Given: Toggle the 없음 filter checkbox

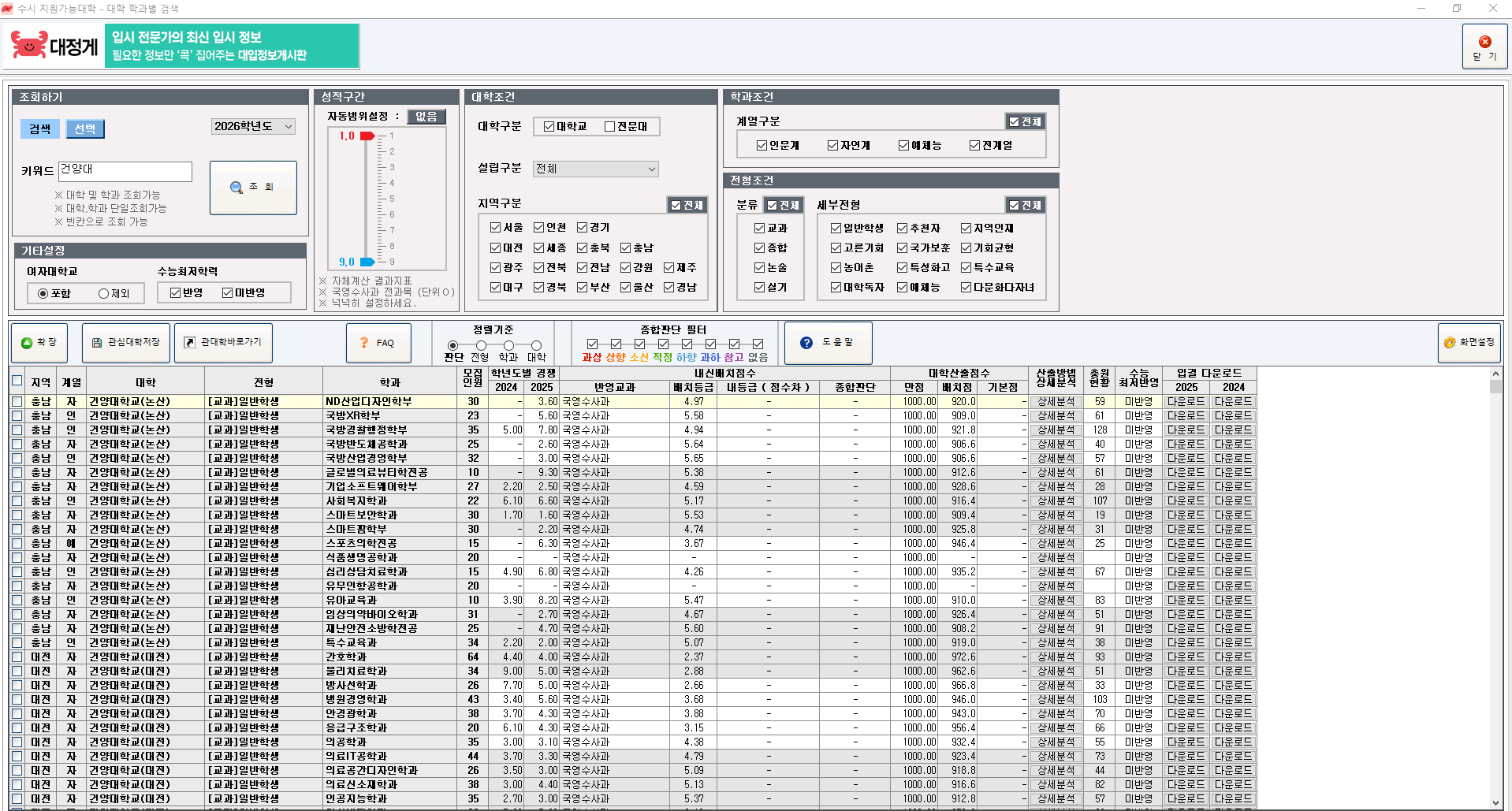Looking at the screenshot, I should 758,344.
